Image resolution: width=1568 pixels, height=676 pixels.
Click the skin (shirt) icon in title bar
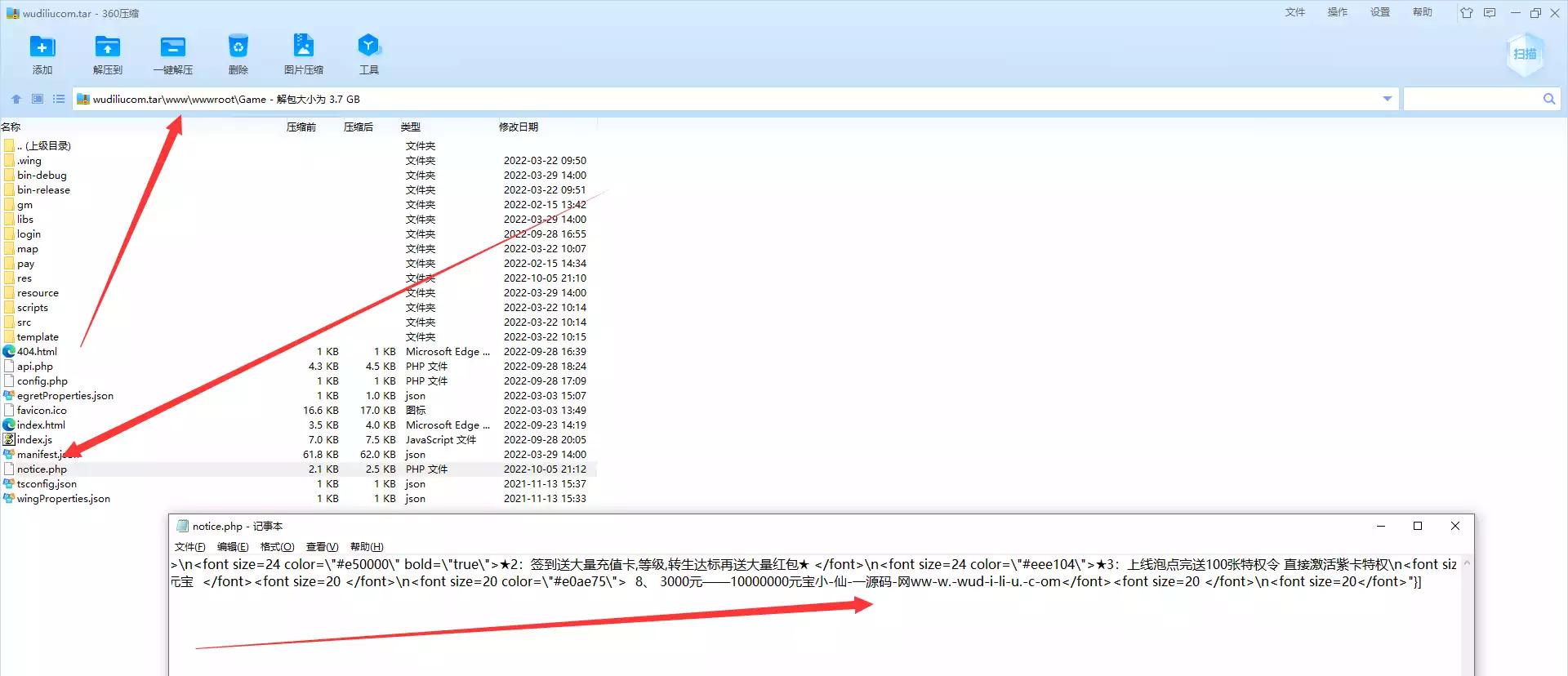[1467, 12]
